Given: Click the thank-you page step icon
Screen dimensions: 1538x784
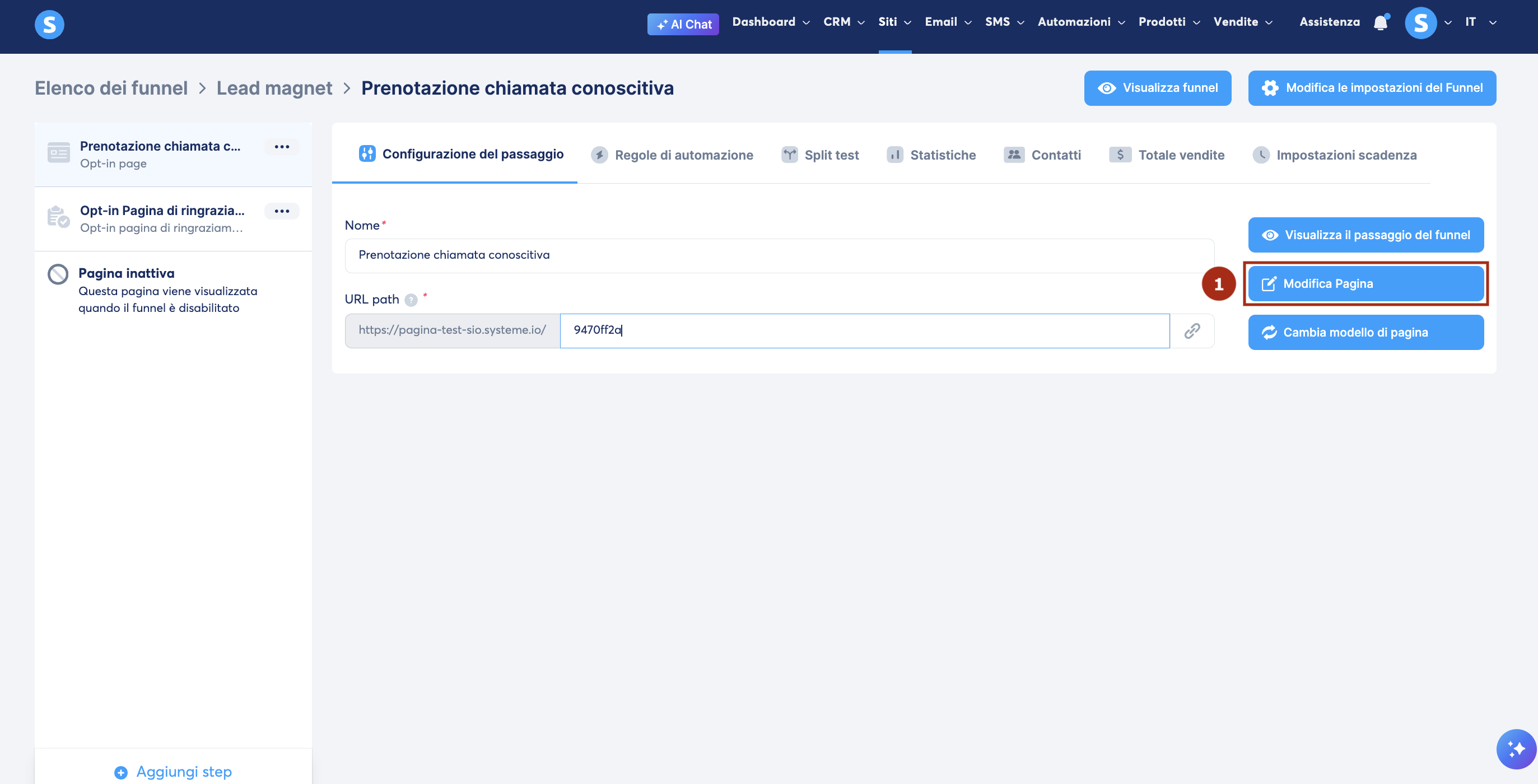Looking at the screenshot, I should [58, 217].
